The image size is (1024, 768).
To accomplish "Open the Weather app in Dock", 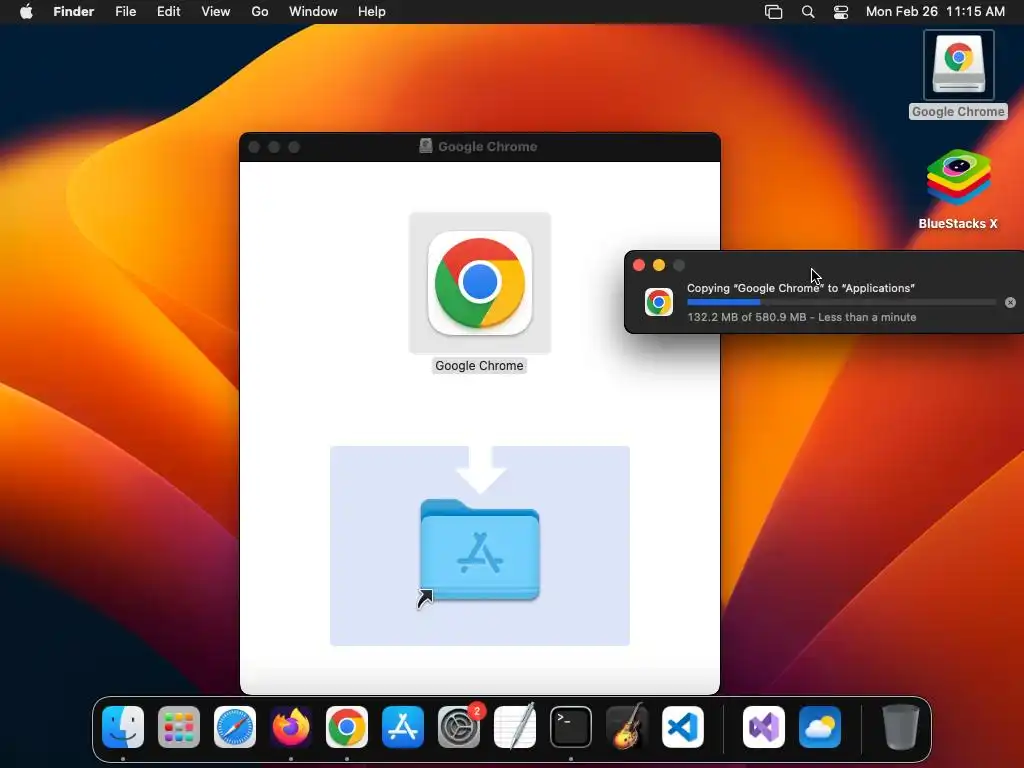I will pos(820,727).
